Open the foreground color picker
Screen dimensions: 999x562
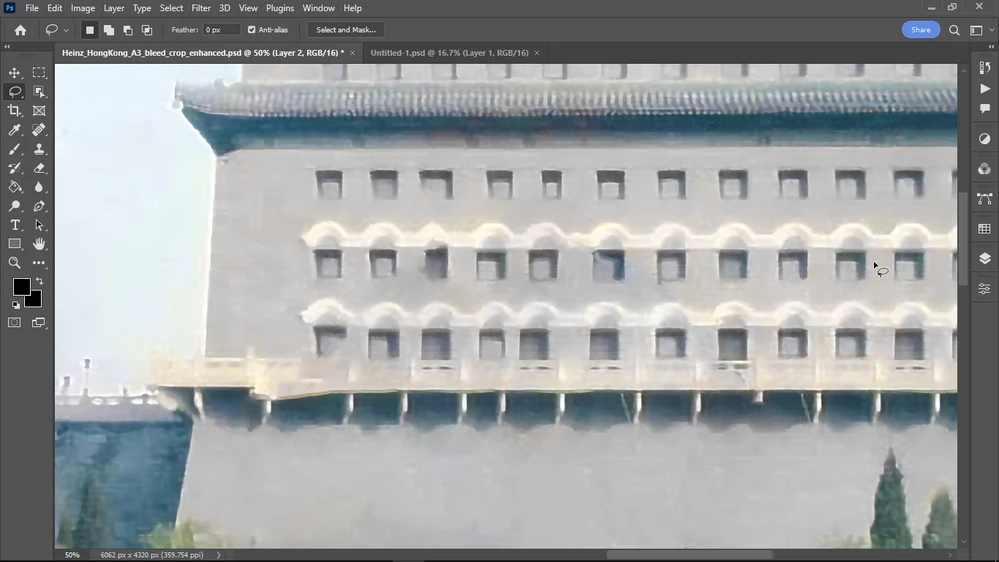tap(20, 286)
